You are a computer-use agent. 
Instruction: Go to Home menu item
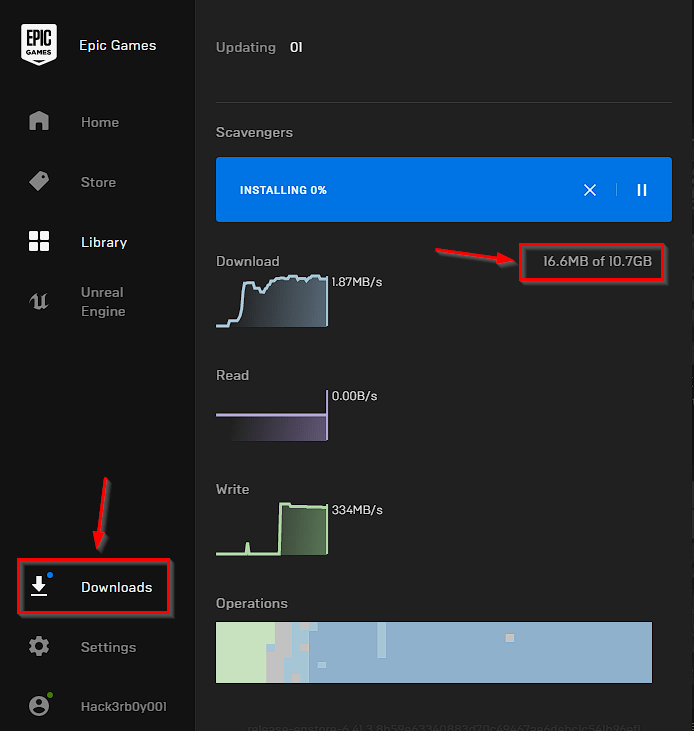tap(100, 122)
